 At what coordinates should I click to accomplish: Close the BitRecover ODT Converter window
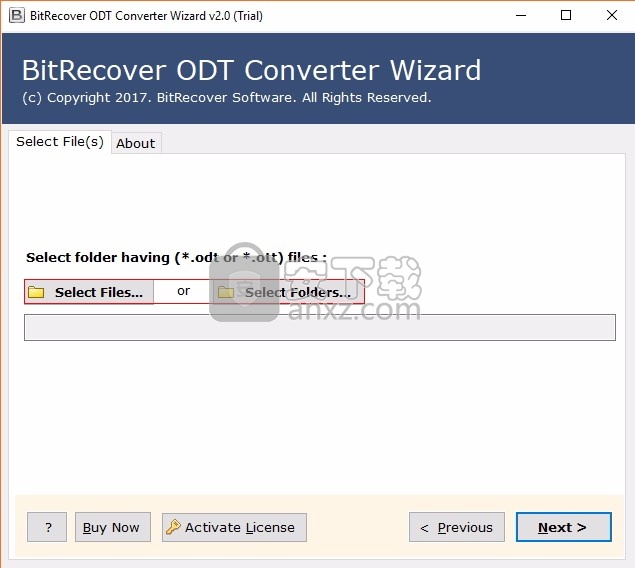pos(611,15)
